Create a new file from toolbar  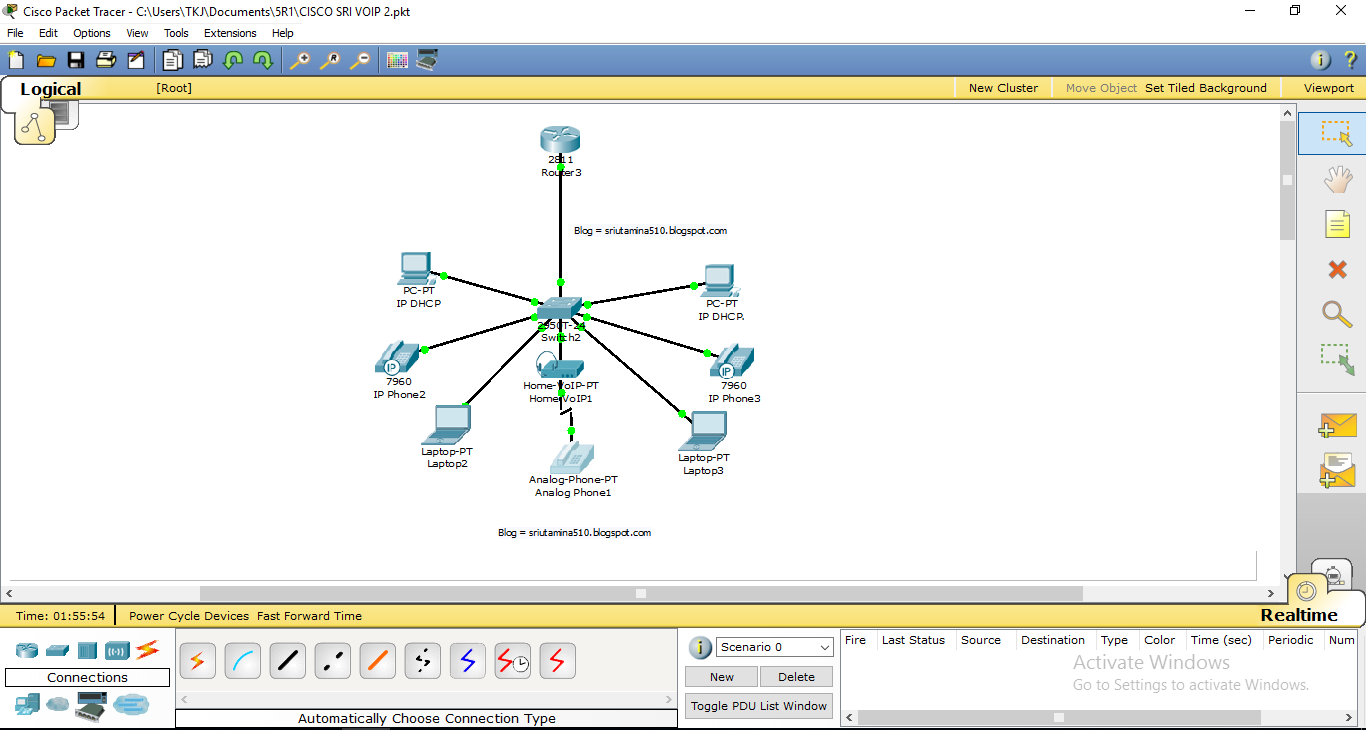pos(16,60)
